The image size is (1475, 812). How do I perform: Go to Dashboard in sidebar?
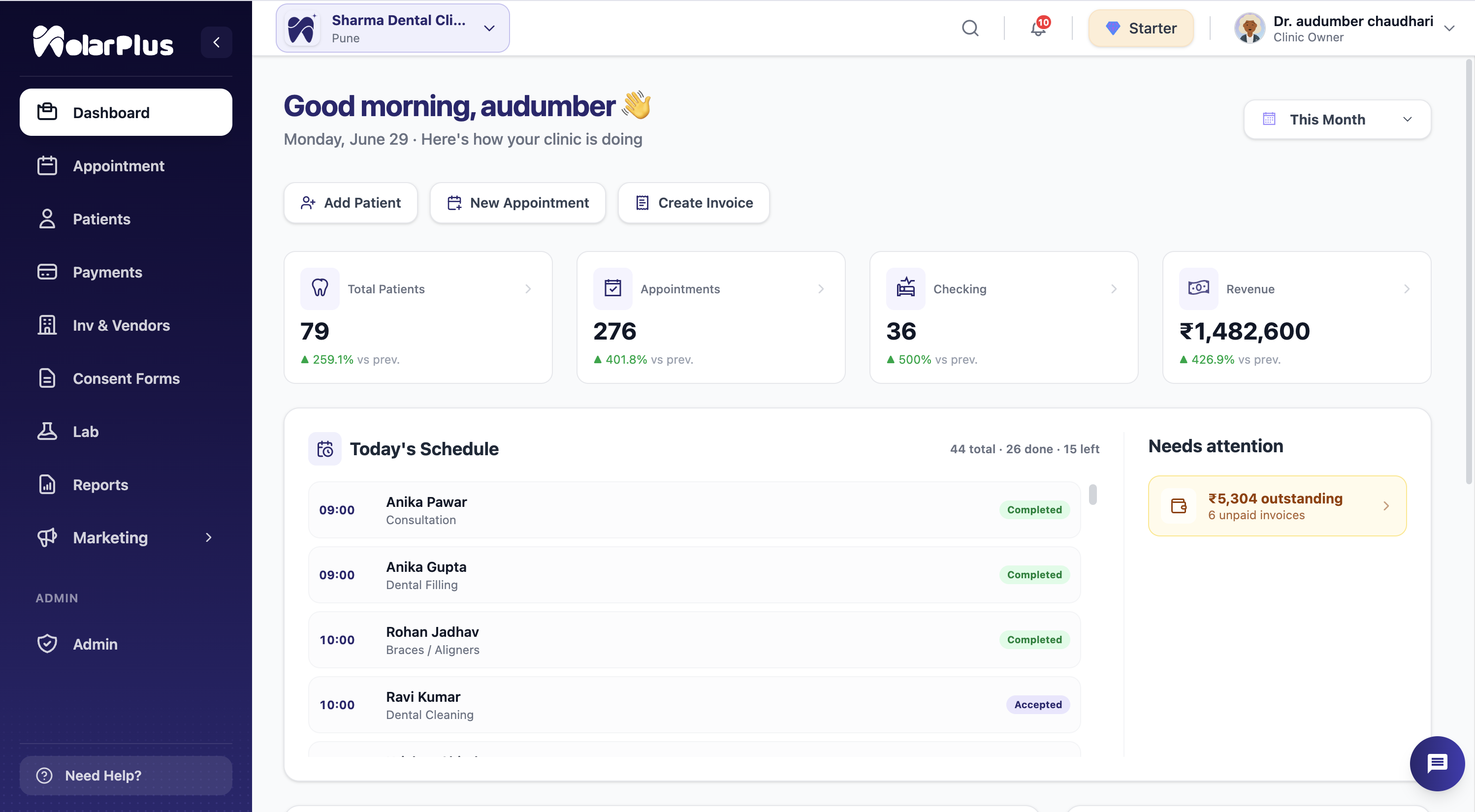tap(126, 112)
